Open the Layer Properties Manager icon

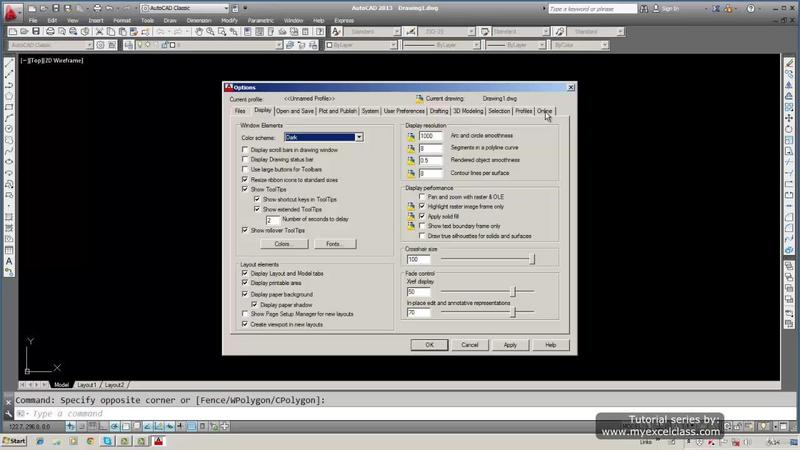129,45
